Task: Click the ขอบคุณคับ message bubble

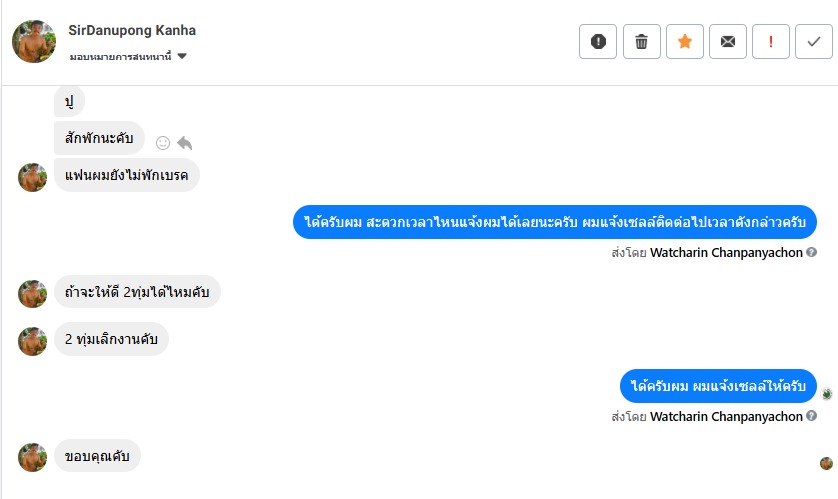Action: coord(97,456)
